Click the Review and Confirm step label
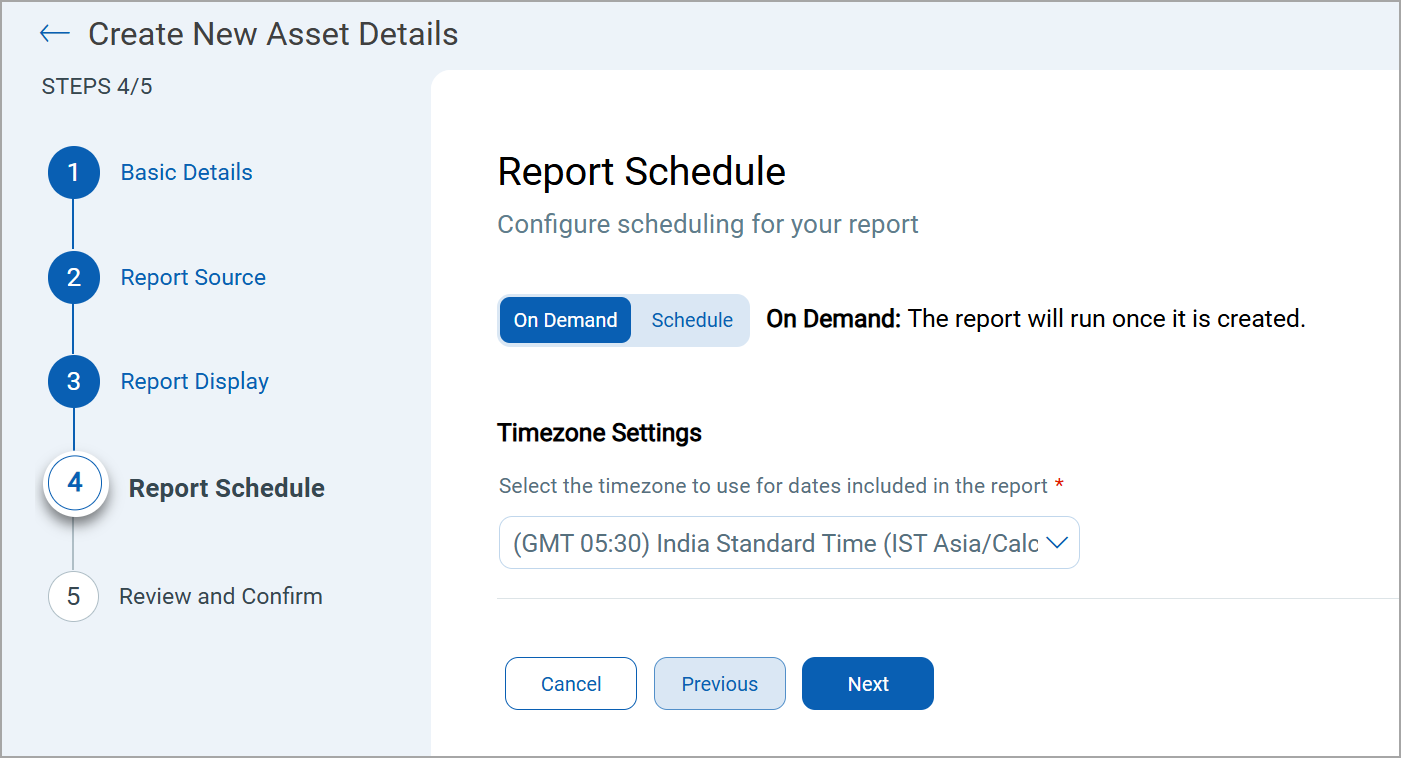The image size is (1401, 758). [x=221, y=596]
